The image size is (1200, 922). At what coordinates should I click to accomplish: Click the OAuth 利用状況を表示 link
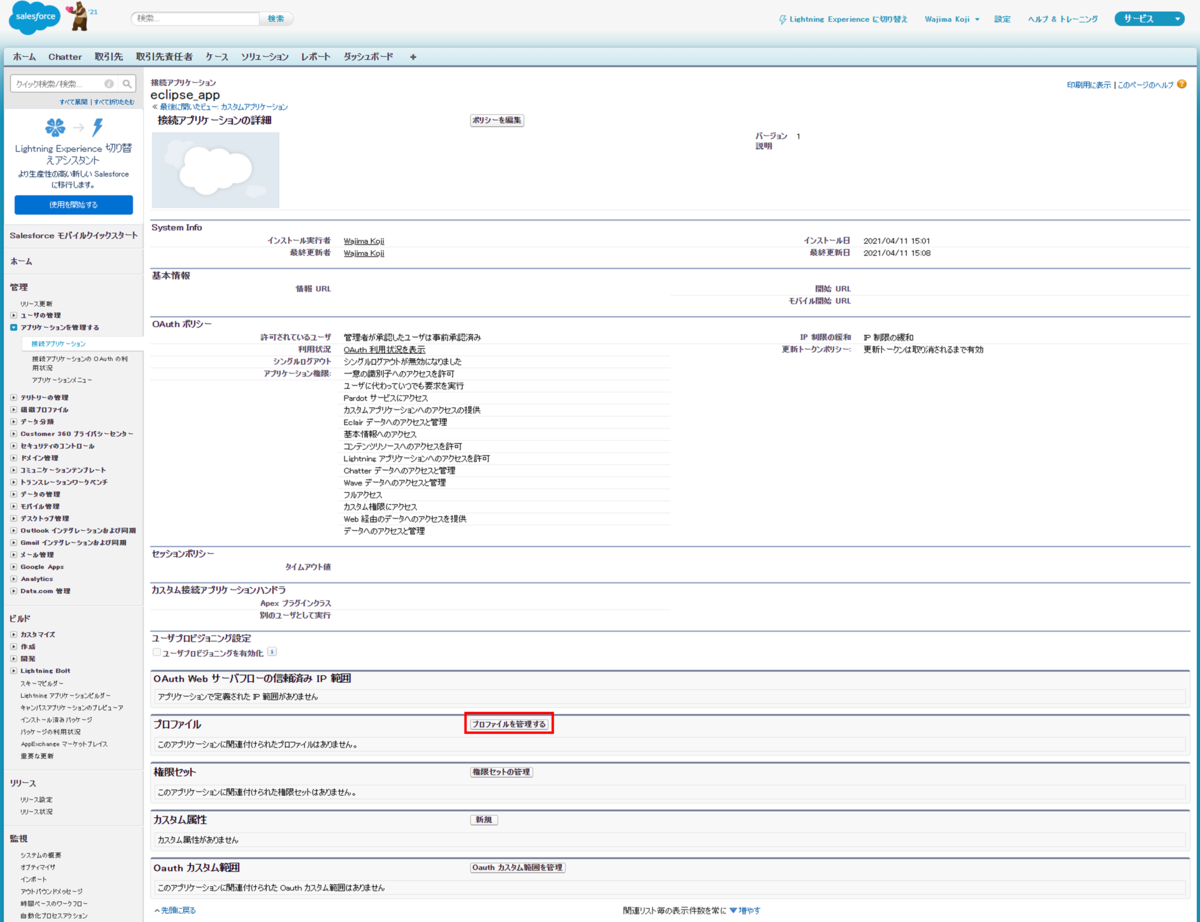click(384, 350)
